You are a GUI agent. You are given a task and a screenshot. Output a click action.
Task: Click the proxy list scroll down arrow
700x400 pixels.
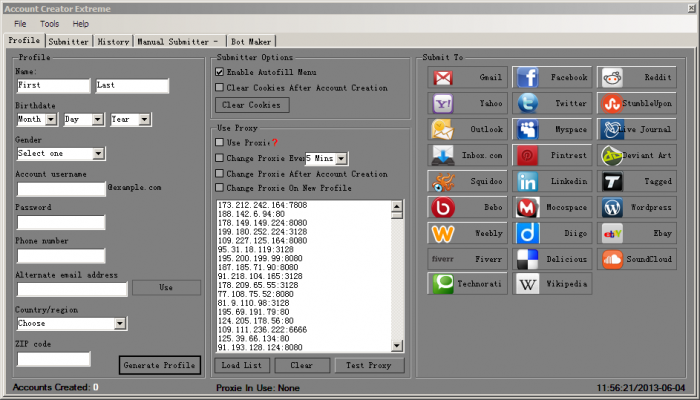396,346
